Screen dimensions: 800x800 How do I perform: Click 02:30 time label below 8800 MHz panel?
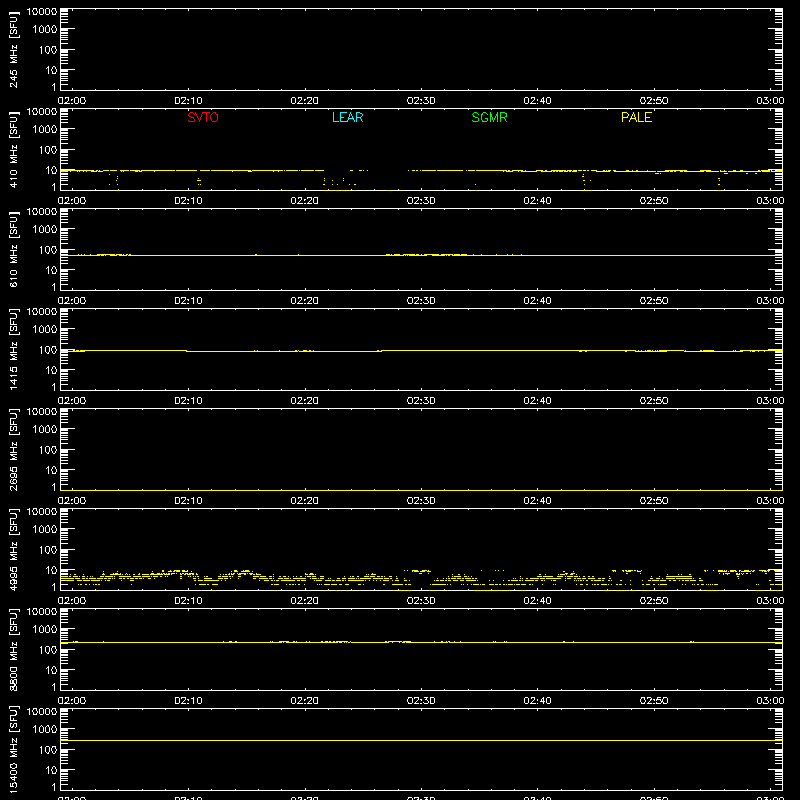coord(421,701)
